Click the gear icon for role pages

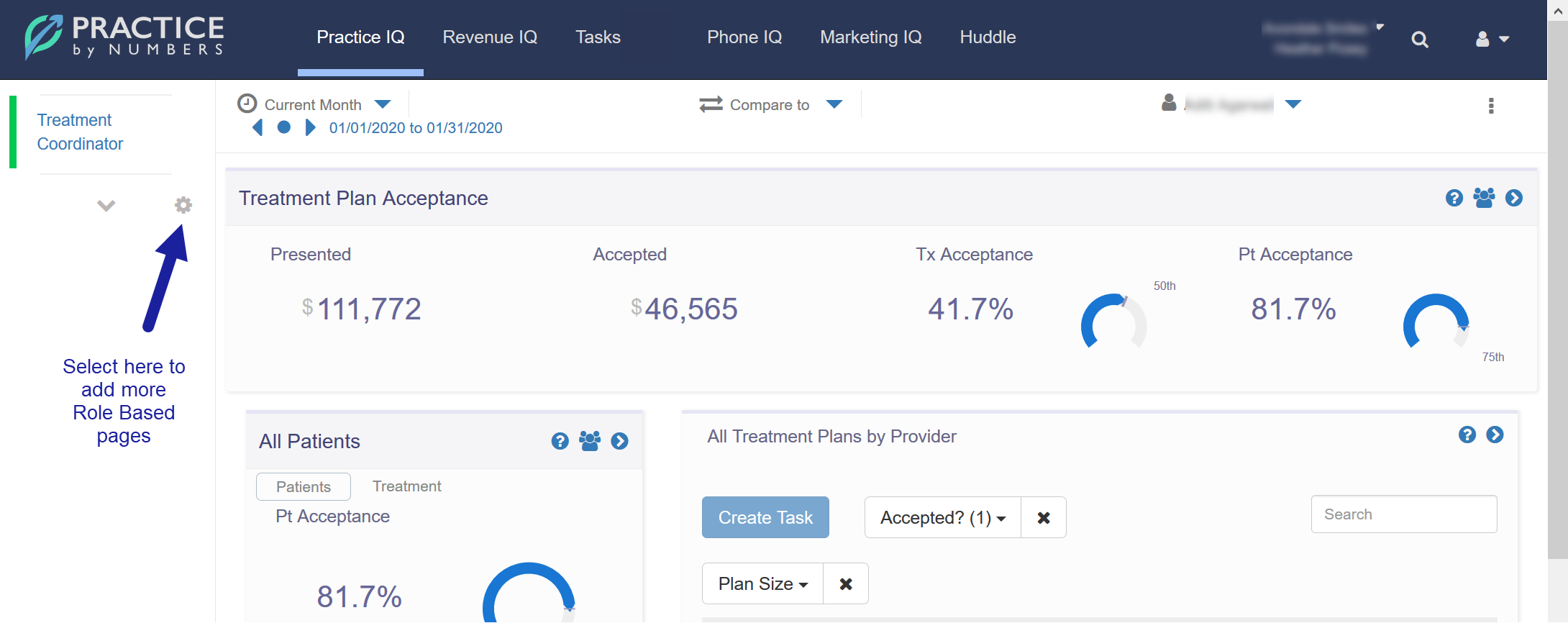click(183, 205)
